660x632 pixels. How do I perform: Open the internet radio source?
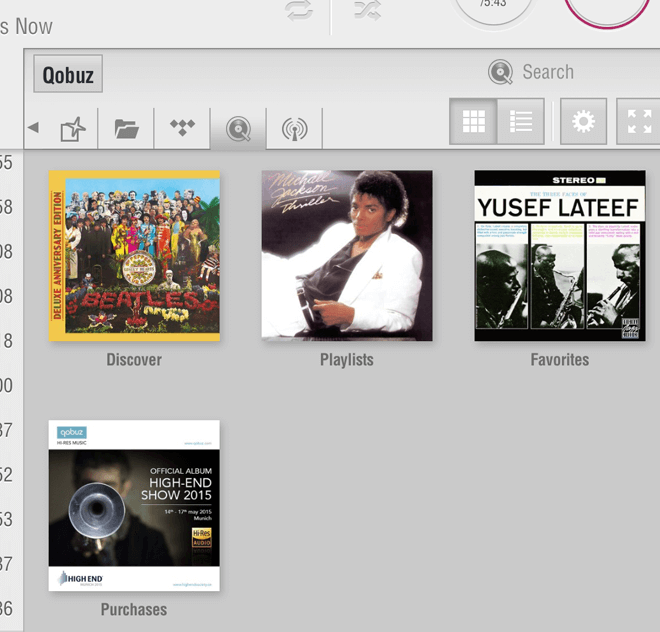tap(294, 128)
